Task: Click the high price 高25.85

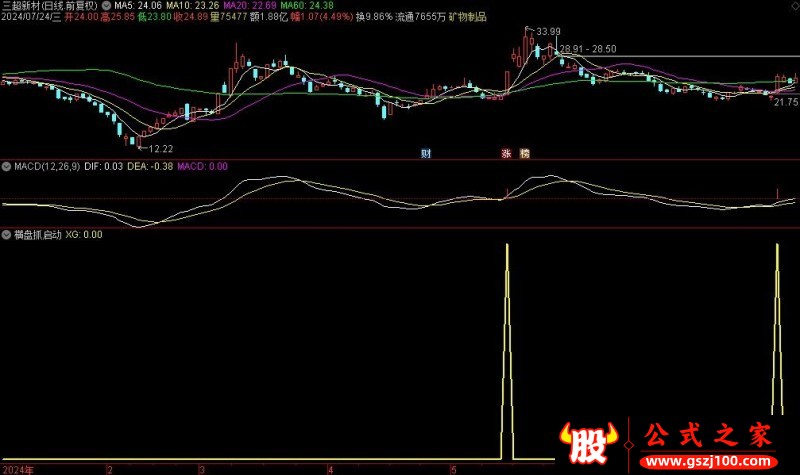Action: (118, 17)
